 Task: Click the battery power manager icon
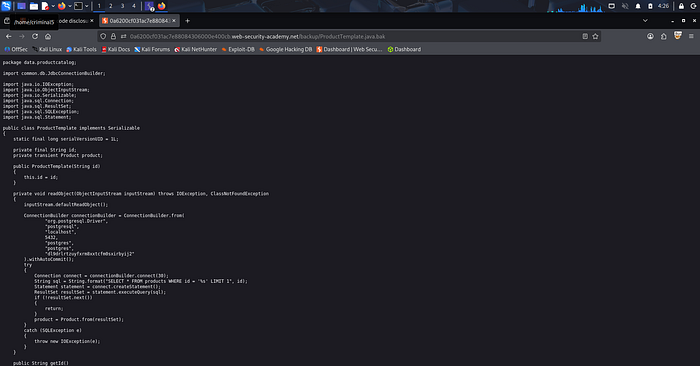(x=650, y=6)
